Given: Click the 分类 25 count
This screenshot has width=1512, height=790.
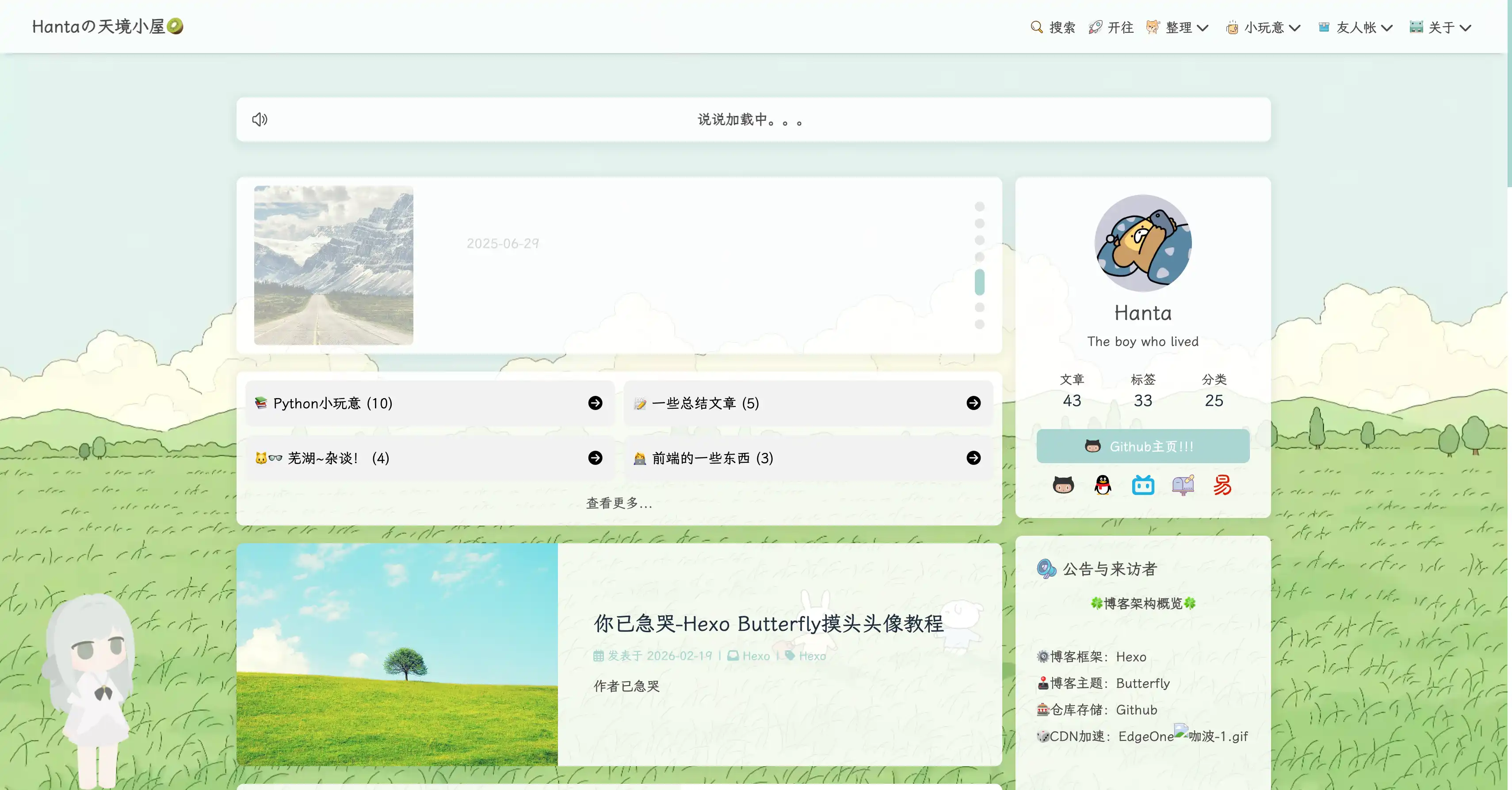Looking at the screenshot, I should [x=1214, y=390].
